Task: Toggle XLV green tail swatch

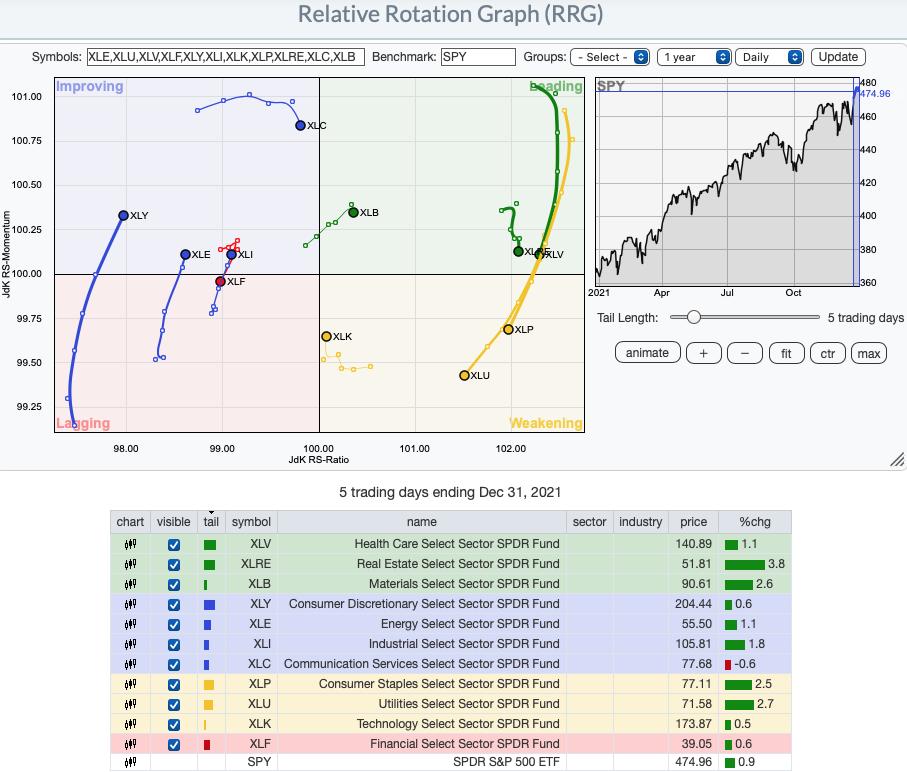Action: (x=210, y=545)
